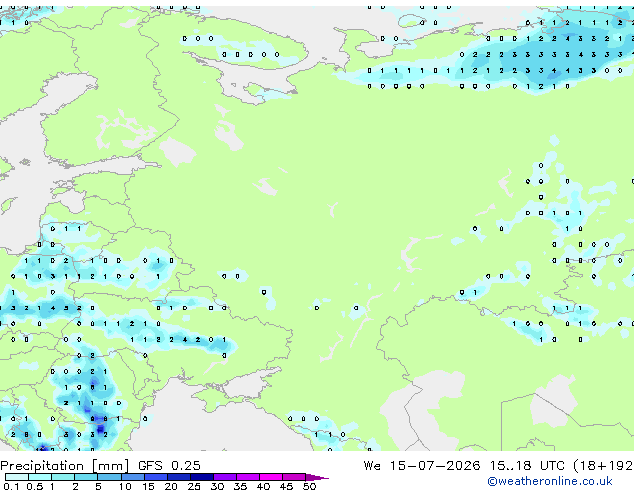Click the 2–5 mm legend swatch
This screenshot has height=490, width=634.
pyautogui.click(x=86, y=477)
